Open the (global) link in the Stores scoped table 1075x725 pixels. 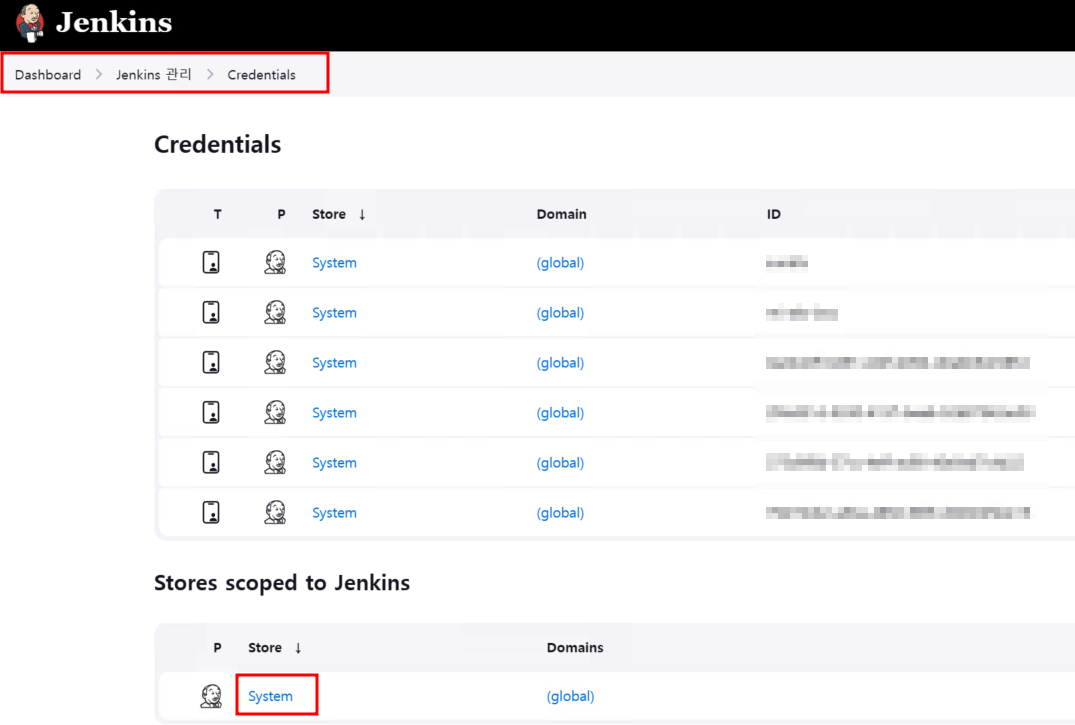(x=570, y=695)
